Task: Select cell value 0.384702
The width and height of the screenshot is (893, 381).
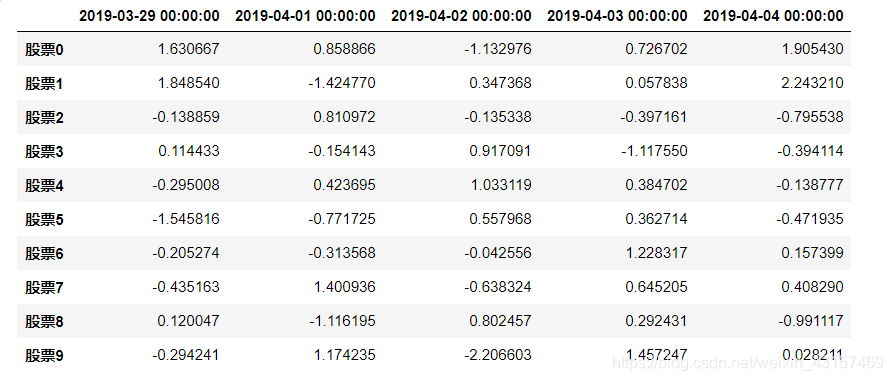Action: (657, 185)
